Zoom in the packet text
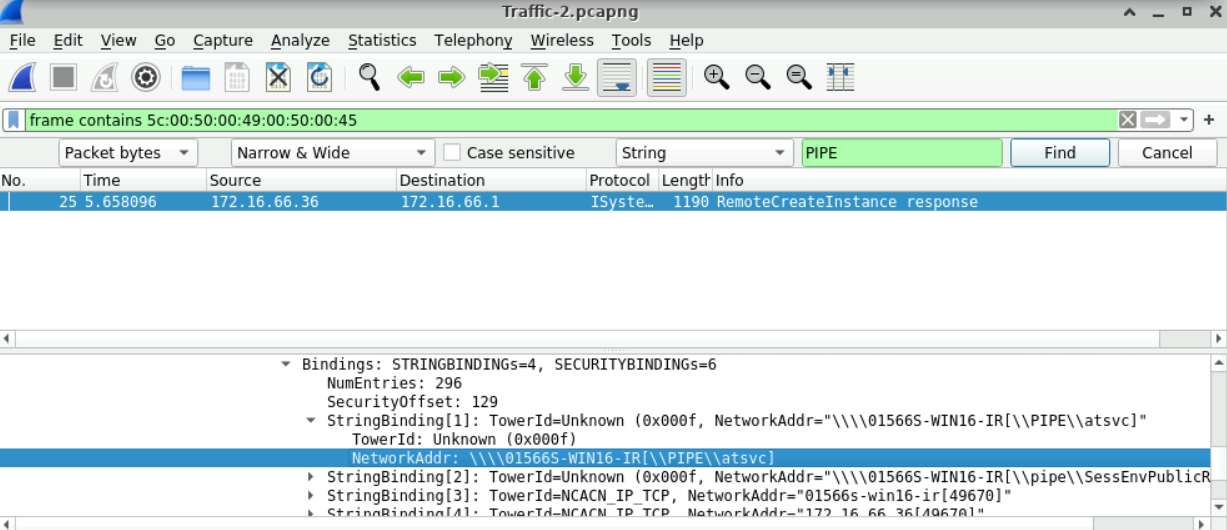This screenshot has height=530, width=1227. coord(716,77)
